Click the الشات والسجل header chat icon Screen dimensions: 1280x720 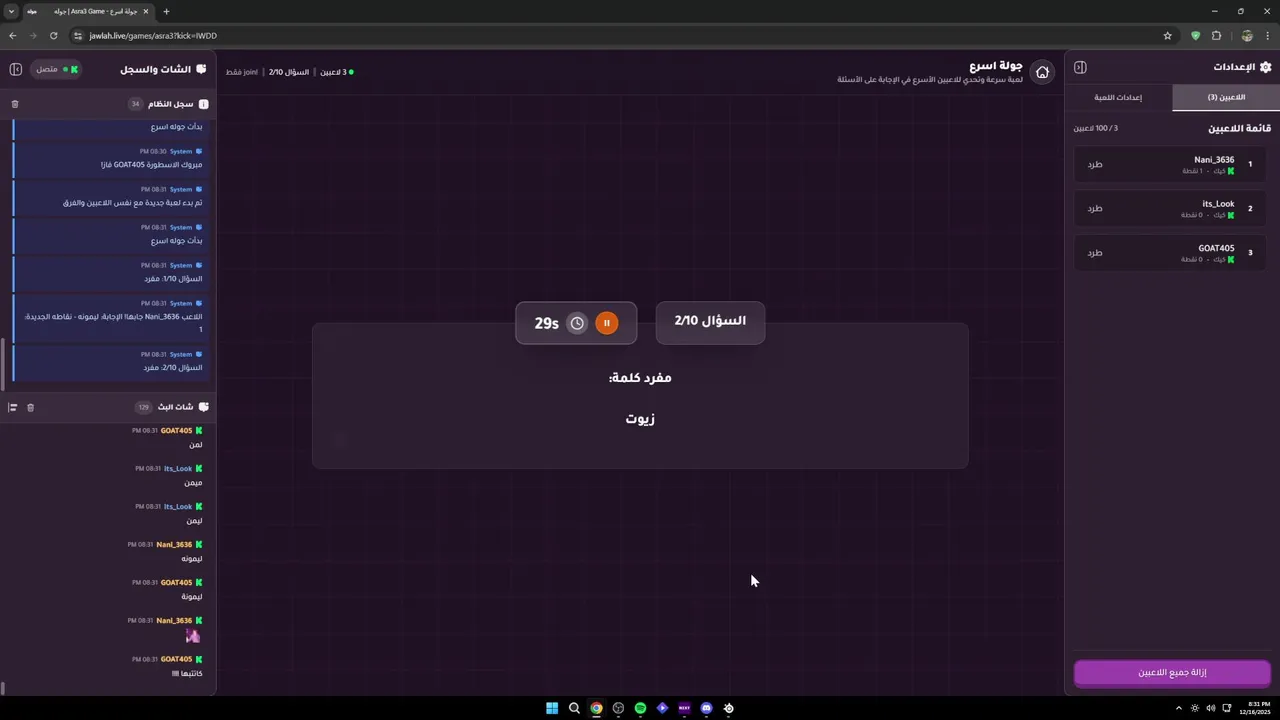[201, 69]
